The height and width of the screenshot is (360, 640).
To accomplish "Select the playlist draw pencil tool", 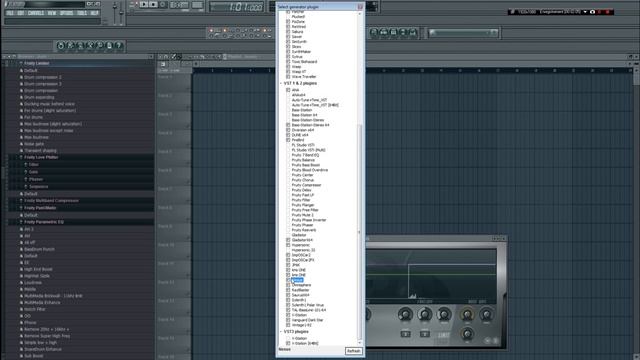I will pos(174,57).
